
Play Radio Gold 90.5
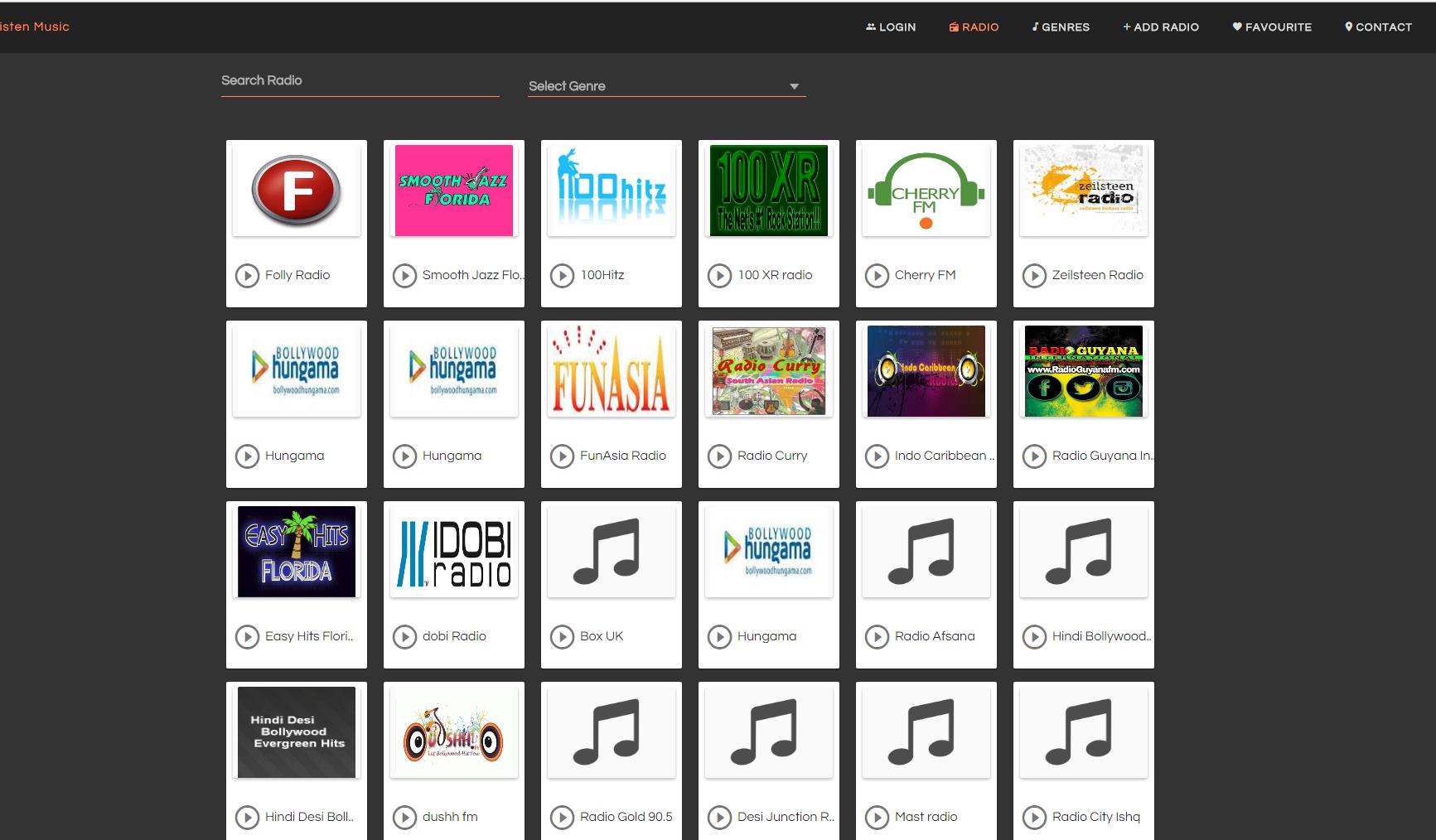[562, 818]
